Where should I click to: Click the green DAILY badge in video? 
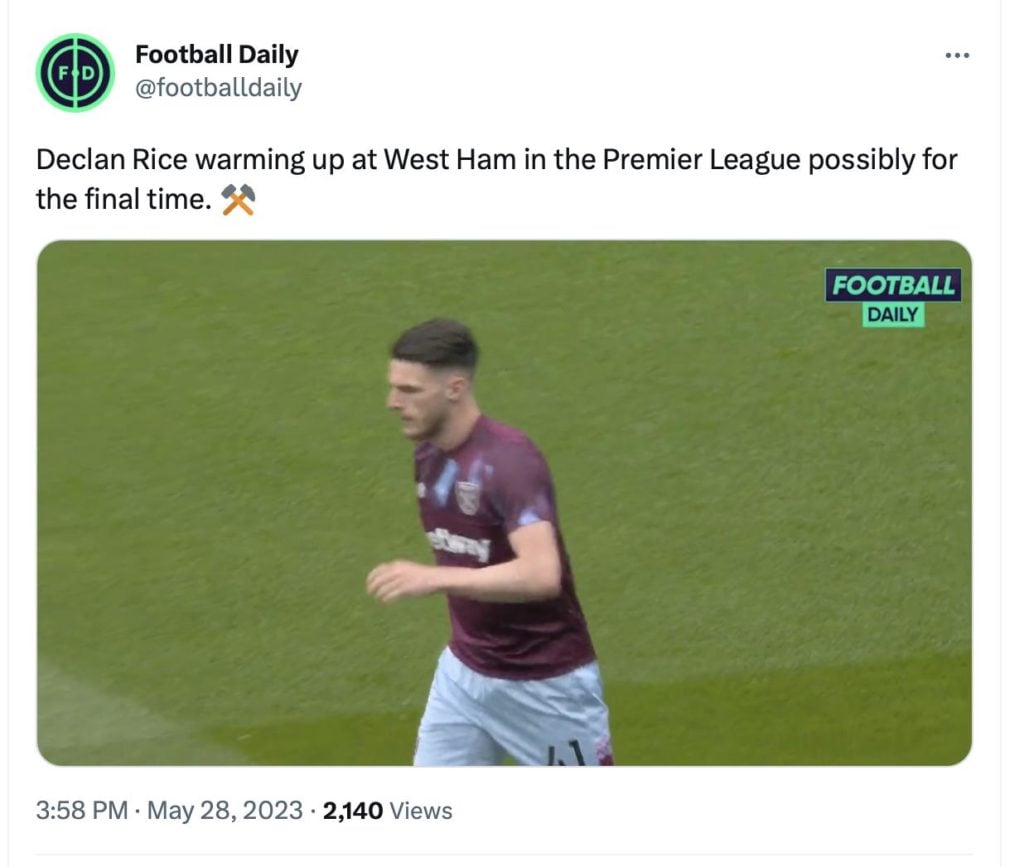point(893,315)
